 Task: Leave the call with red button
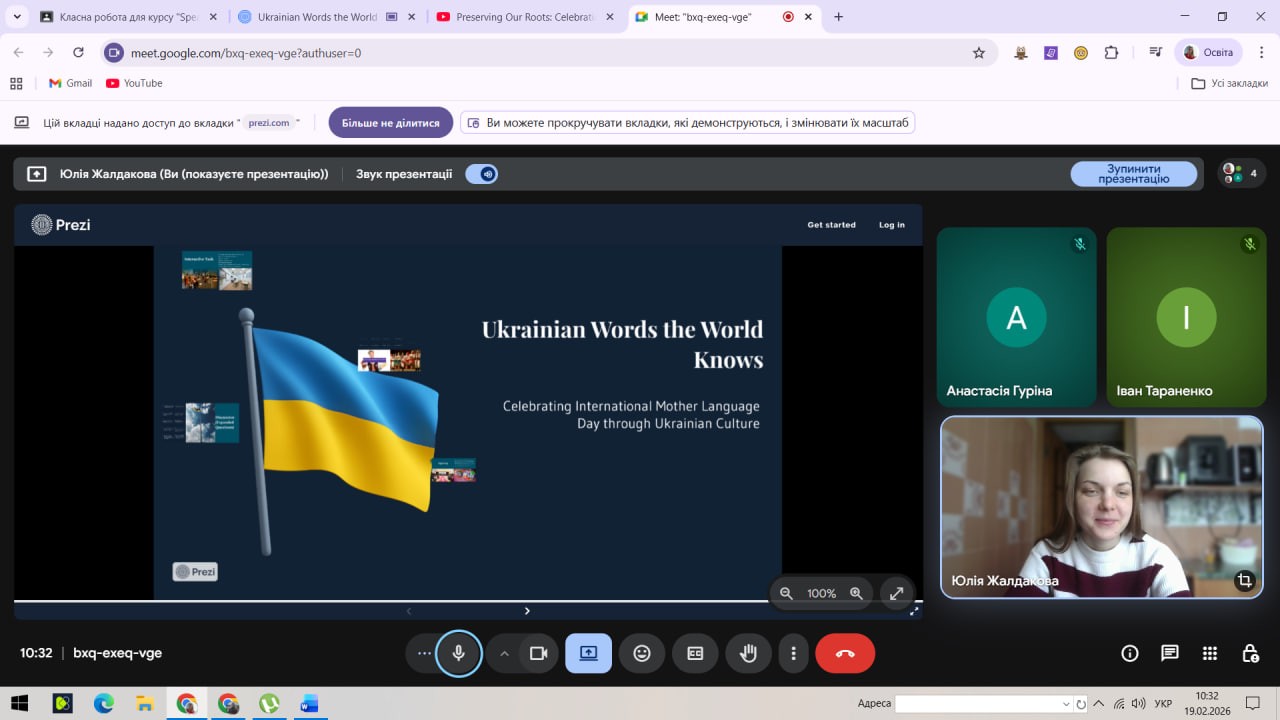click(845, 653)
